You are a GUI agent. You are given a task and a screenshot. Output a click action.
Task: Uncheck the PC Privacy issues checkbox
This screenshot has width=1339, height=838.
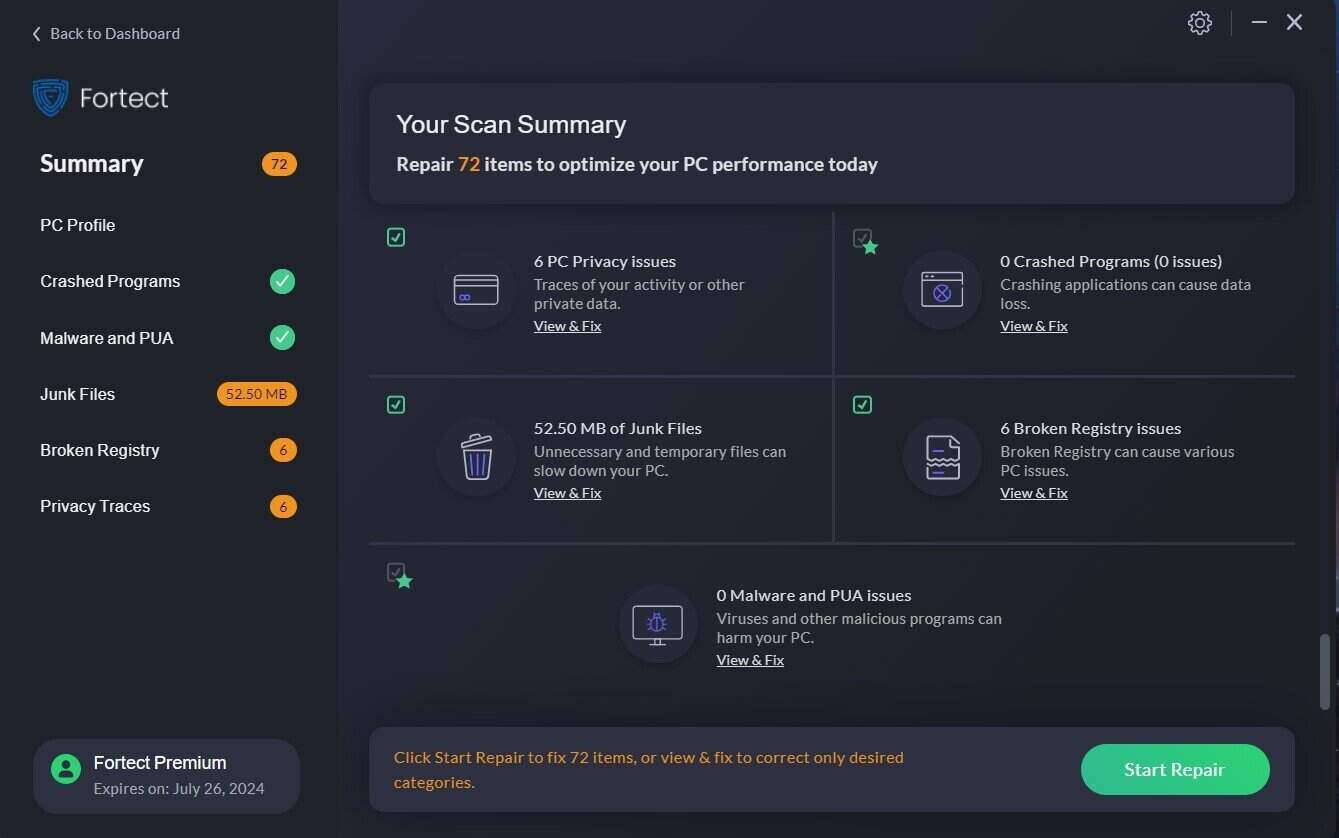click(x=396, y=237)
